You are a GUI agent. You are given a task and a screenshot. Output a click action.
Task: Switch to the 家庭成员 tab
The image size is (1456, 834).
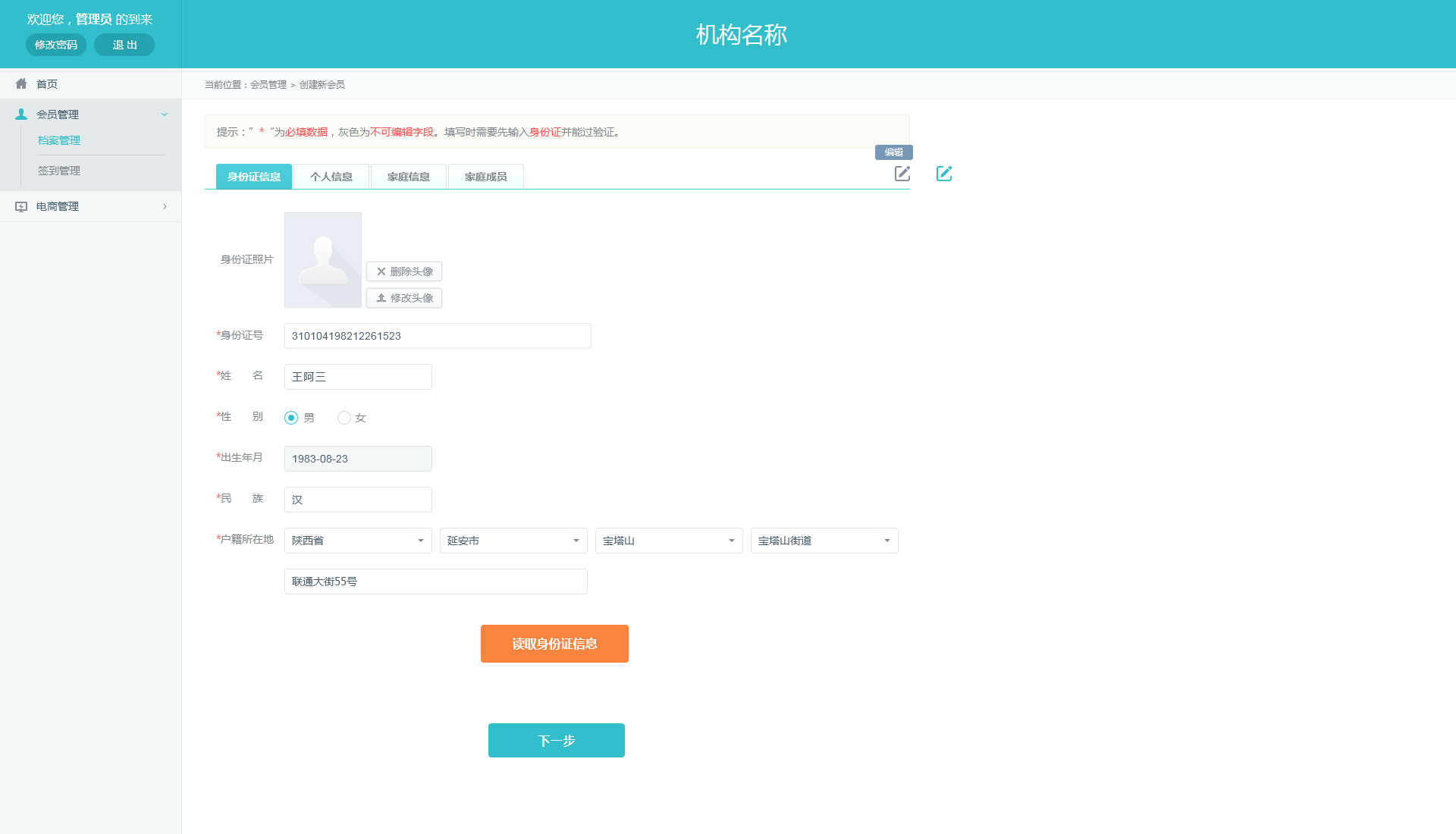click(486, 177)
